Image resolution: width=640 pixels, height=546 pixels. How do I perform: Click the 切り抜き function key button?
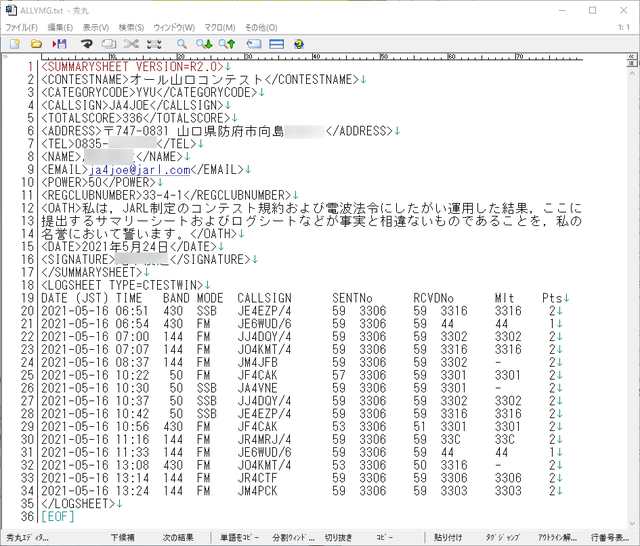(338, 537)
